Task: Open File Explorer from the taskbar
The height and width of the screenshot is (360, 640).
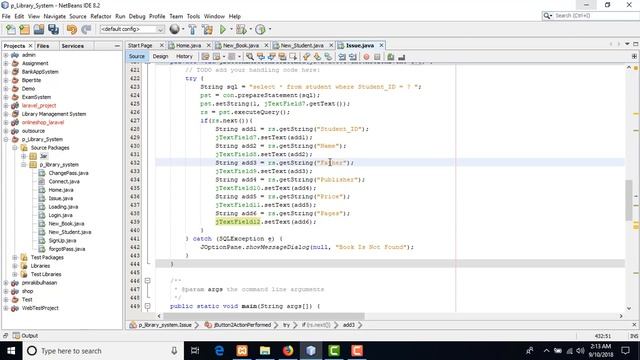Action: click(265, 351)
